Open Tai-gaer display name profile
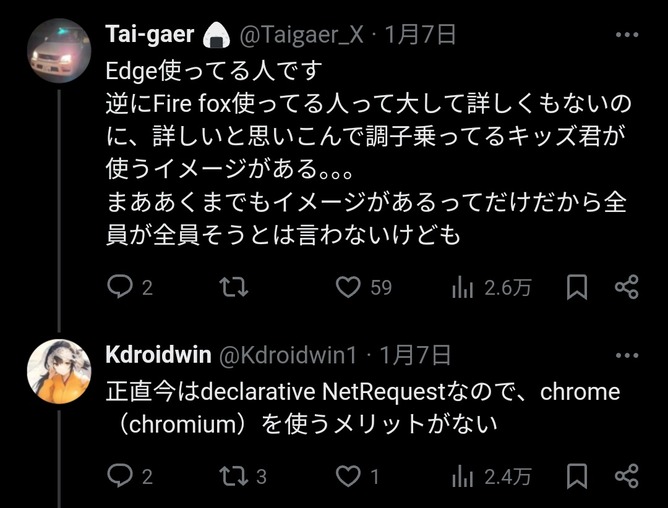This screenshot has width=668, height=508. tap(148, 35)
